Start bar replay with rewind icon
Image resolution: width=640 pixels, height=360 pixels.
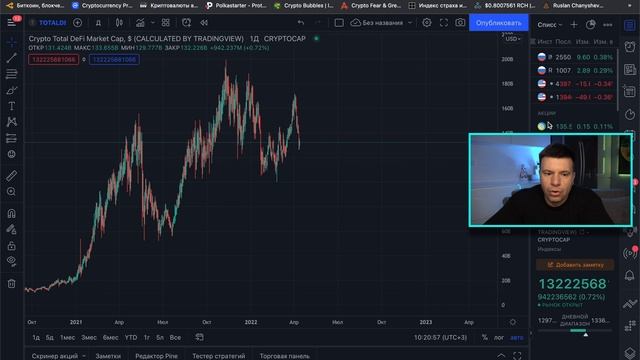[x=204, y=23]
